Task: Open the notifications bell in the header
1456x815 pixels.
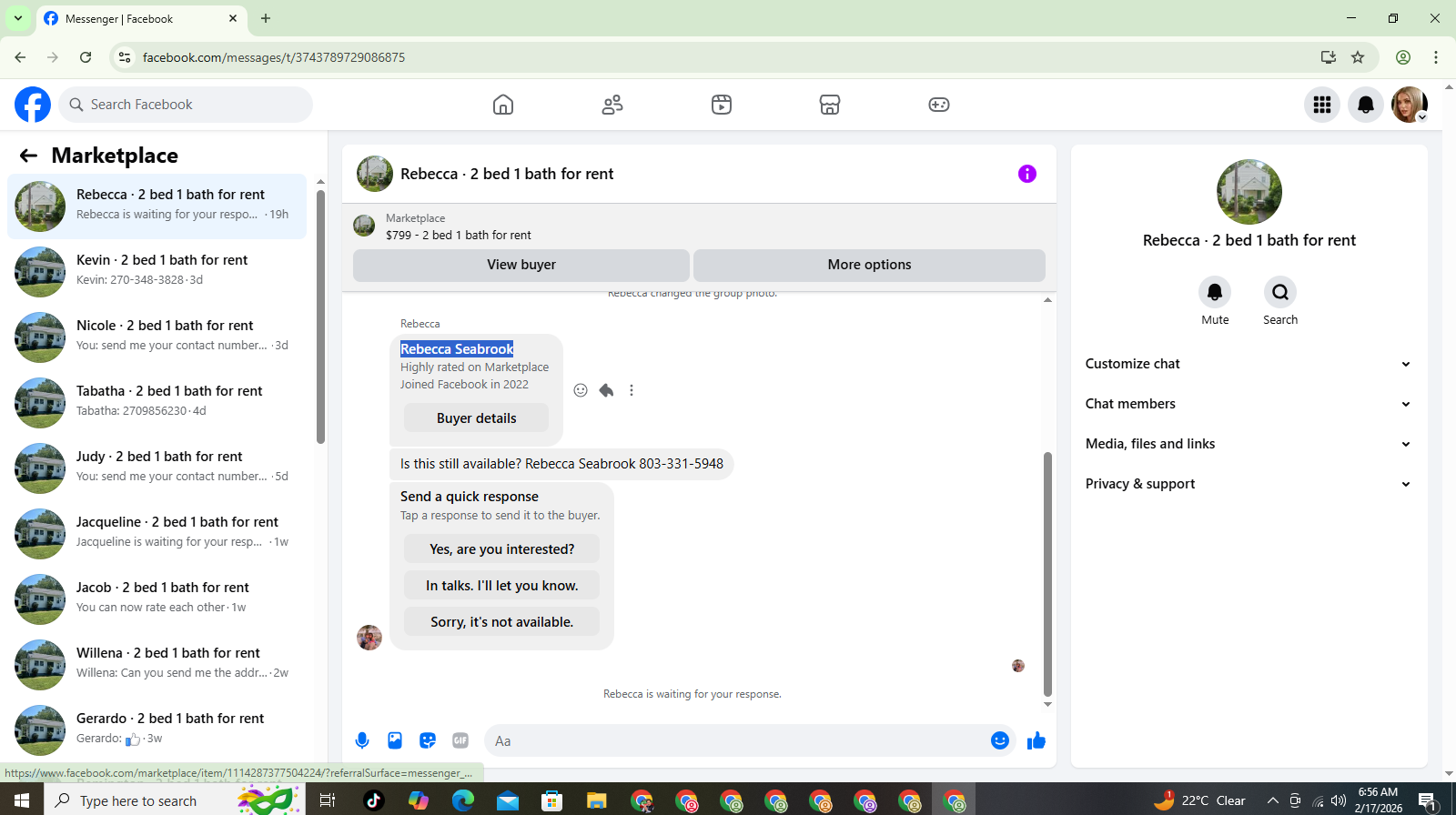Action: pos(1366,105)
